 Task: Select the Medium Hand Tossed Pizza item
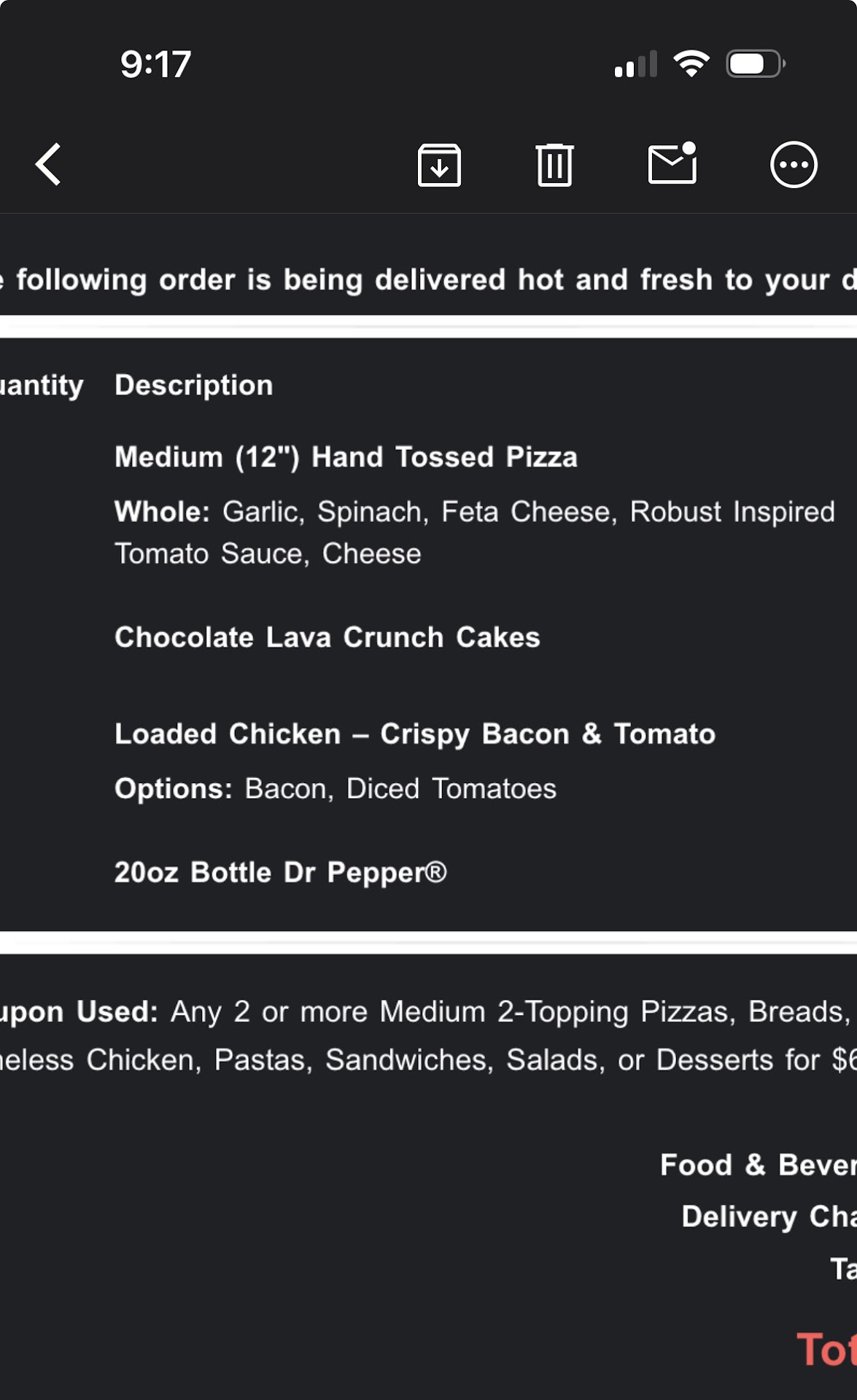click(346, 457)
